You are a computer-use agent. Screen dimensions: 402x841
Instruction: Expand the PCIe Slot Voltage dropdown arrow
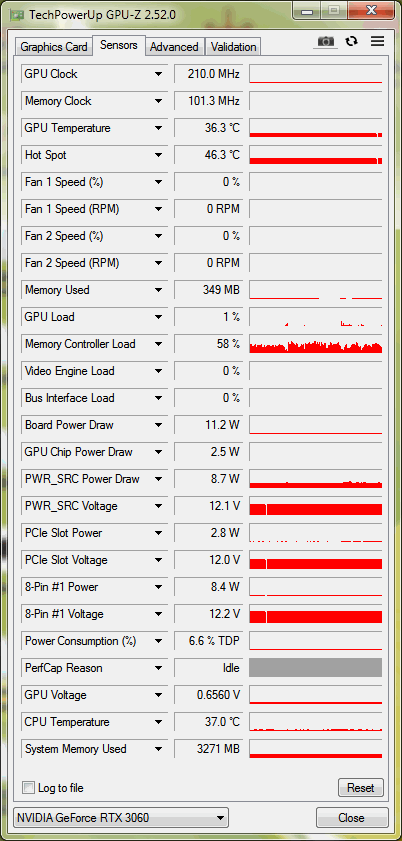[x=158, y=560]
